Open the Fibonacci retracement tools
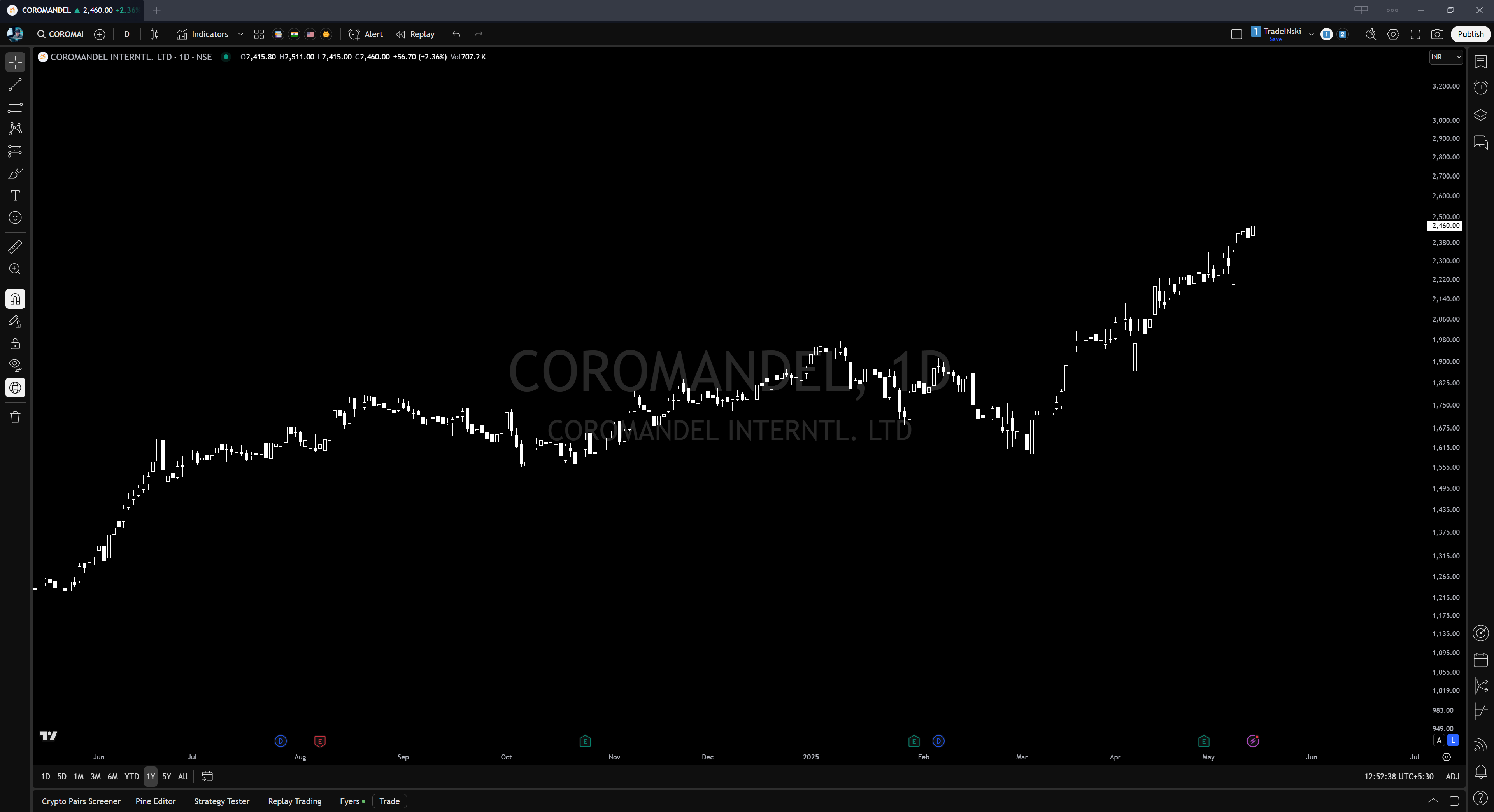This screenshot has width=1494, height=812. click(15, 107)
